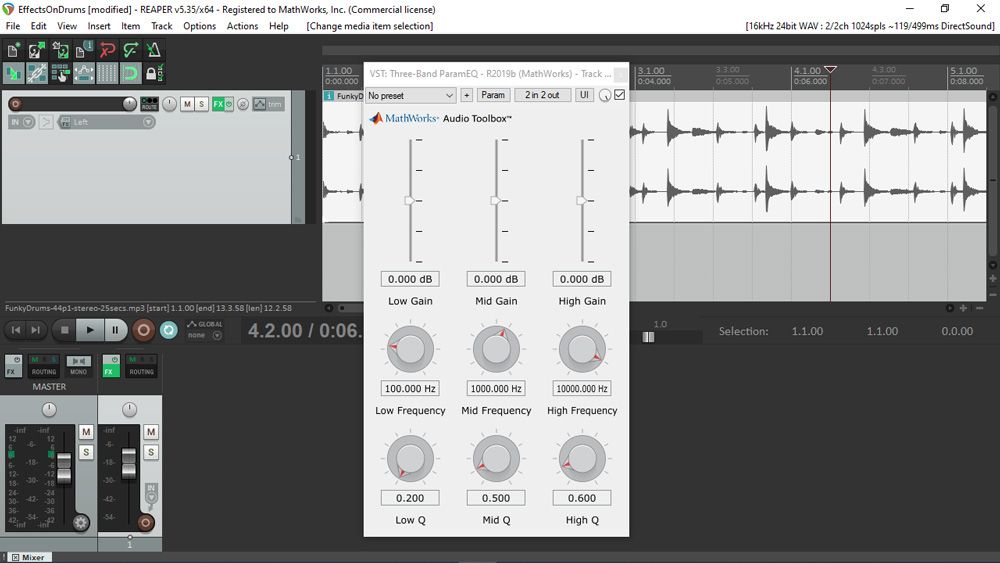Click the New Project toolbar icon
This screenshot has width=1000, height=563.
[14, 50]
